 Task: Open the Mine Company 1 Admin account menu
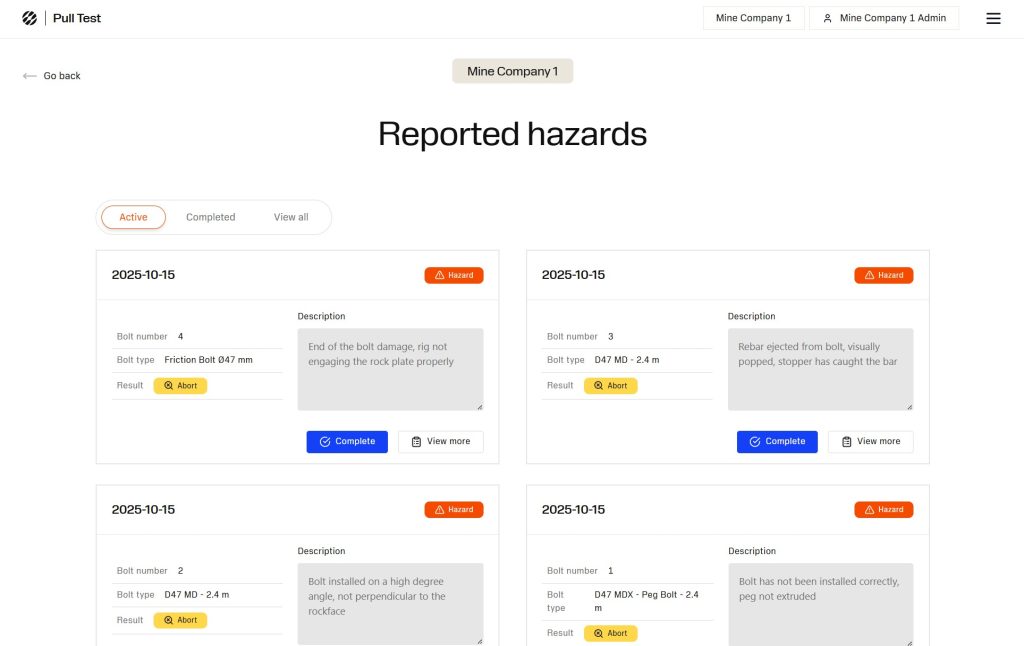tap(884, 18)
